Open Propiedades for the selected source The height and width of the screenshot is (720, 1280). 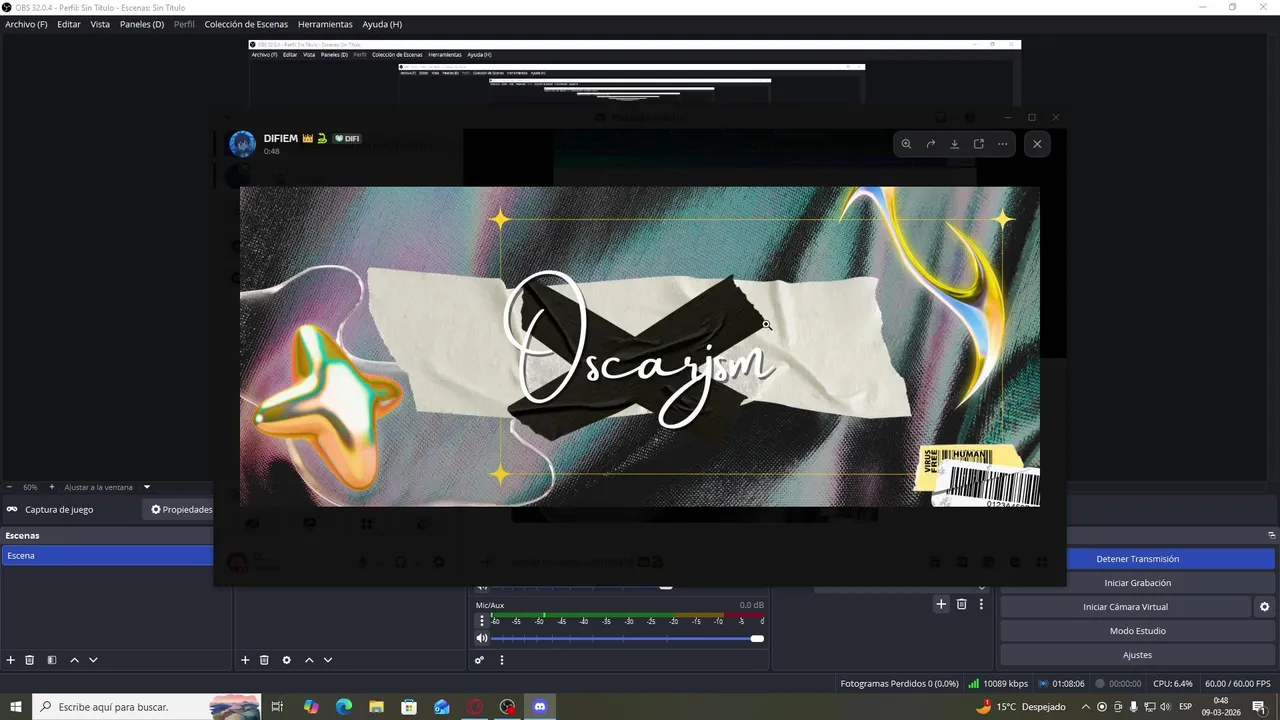[x=180, y=509]
